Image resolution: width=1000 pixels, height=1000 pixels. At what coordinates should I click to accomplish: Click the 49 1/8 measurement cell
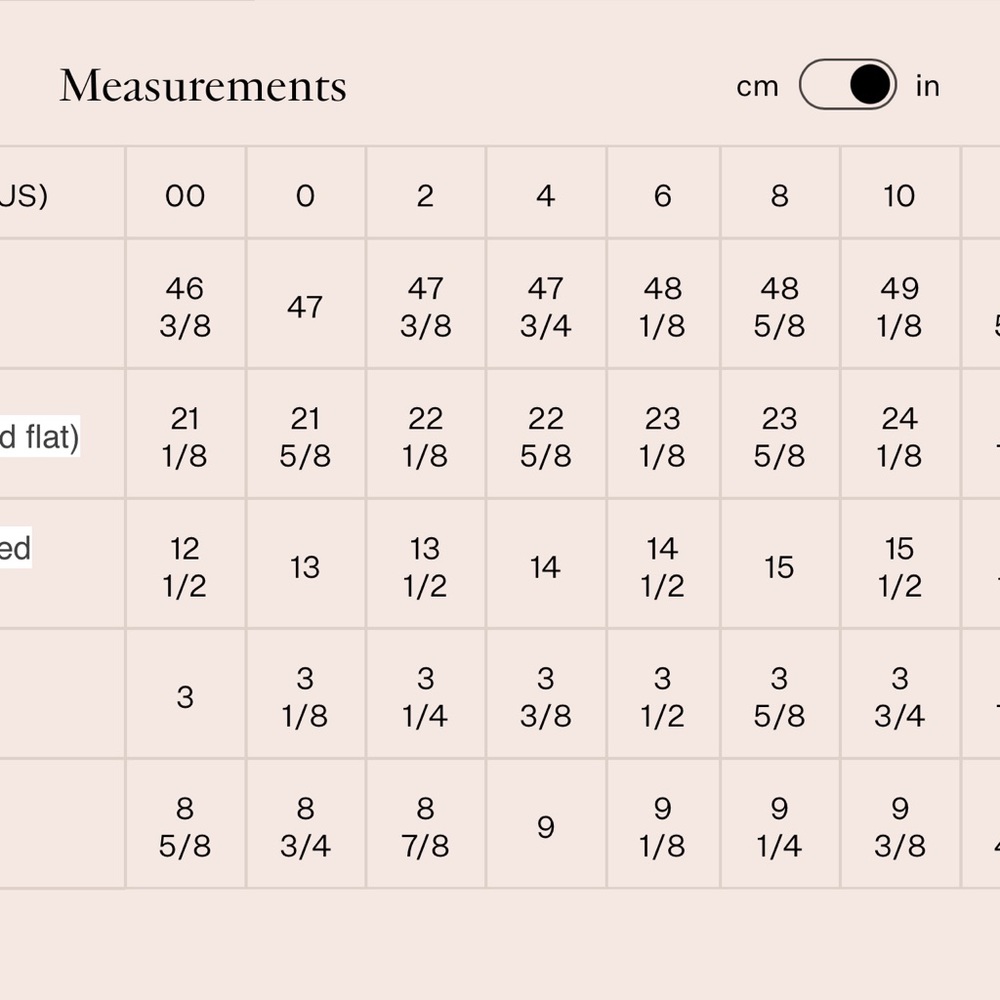[900, 304]
